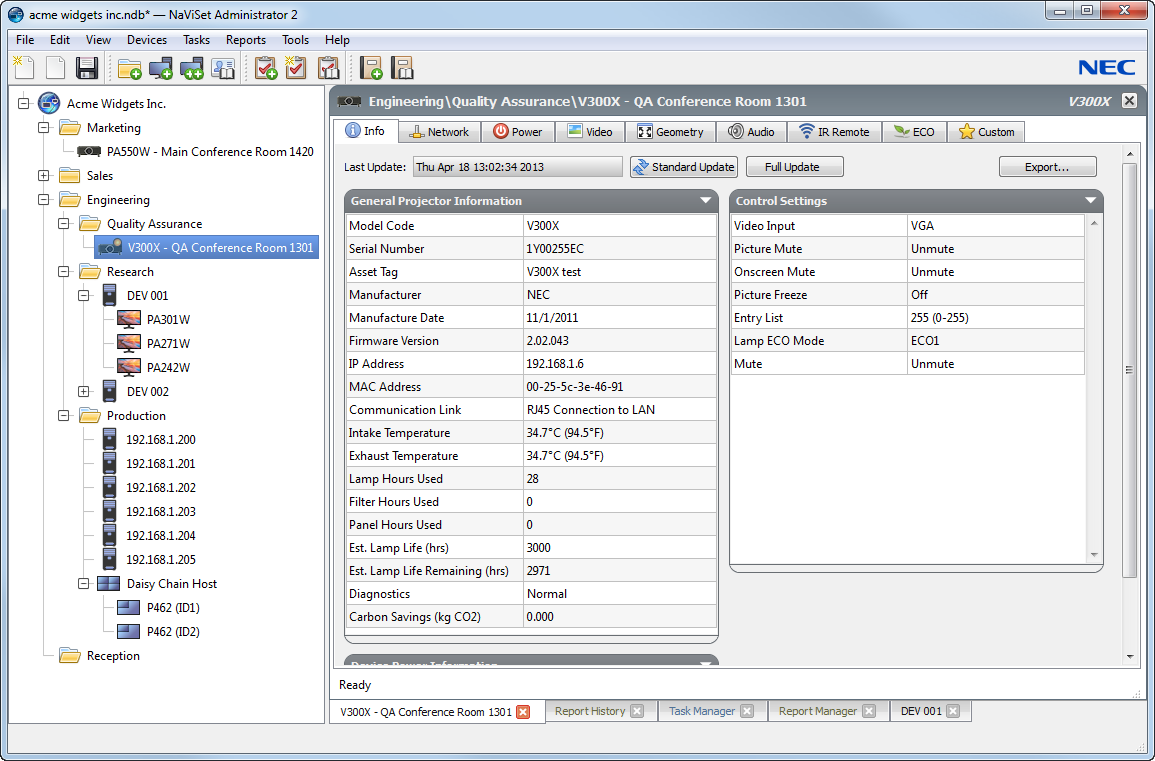Image resolution: width=1155 pixels, height=761 pixels.
Task: Click the Add Group folder toolbar icon
Action: 129,68
